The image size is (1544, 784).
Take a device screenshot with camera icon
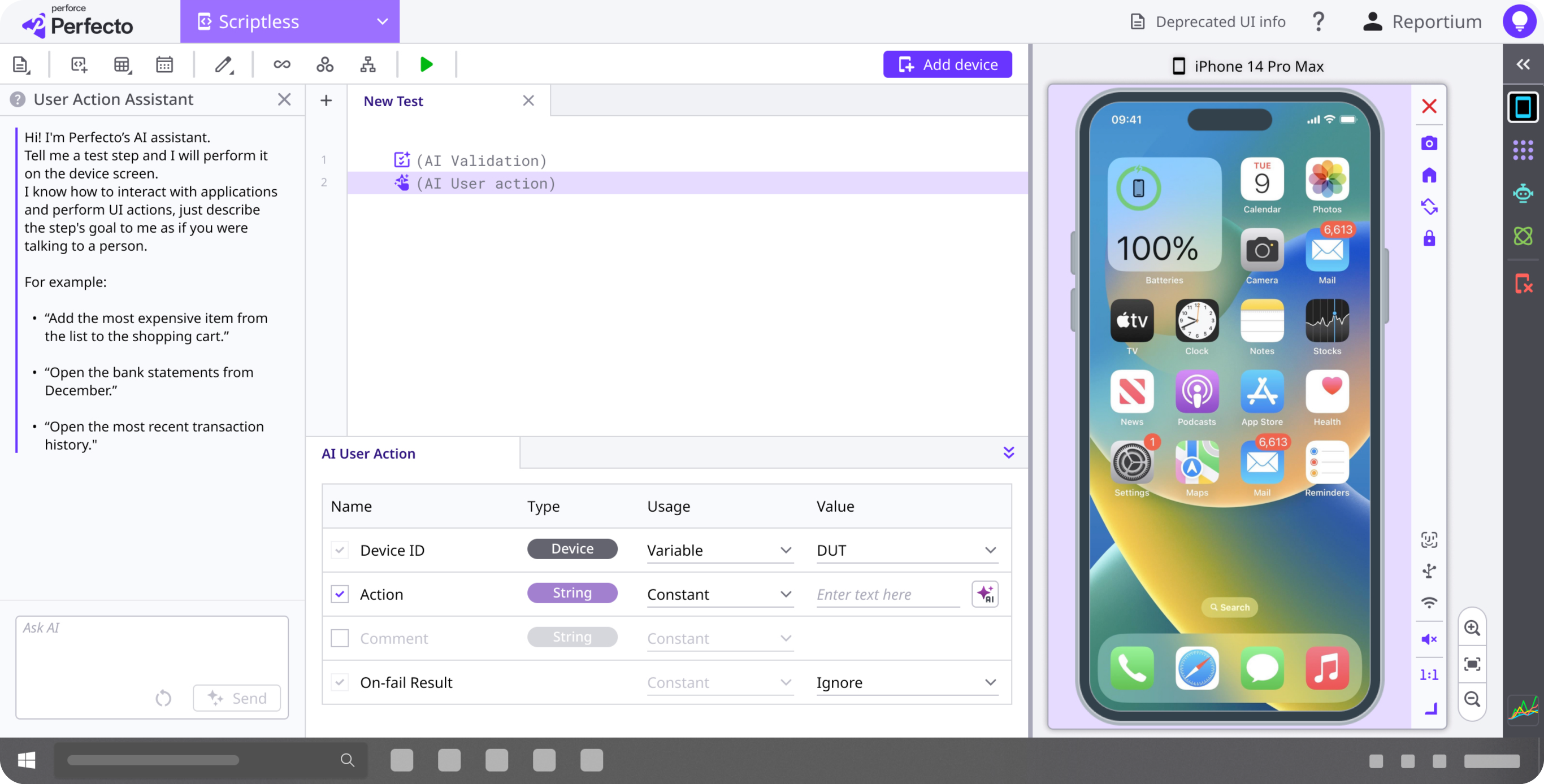1429,143
